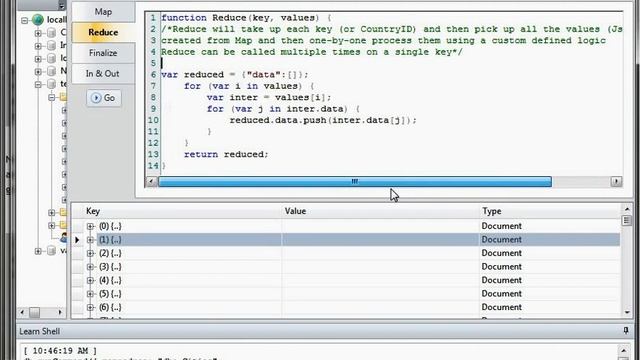Screen dimensions: 640x360
Task: Click the Document type cell for row (0)
Action: coord(549,226)
